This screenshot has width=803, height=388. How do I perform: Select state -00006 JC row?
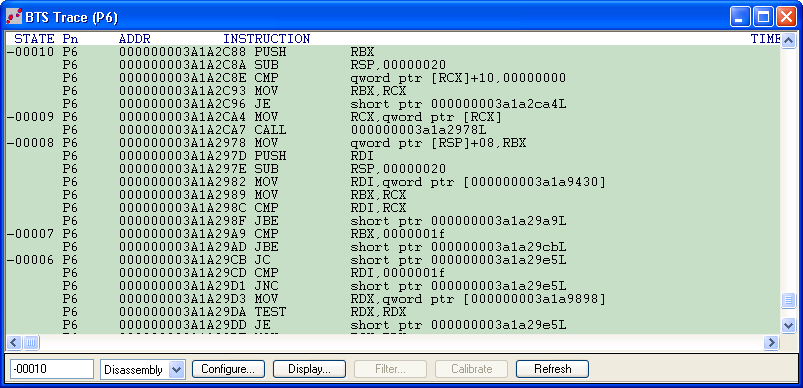click(x=393, y=260)
